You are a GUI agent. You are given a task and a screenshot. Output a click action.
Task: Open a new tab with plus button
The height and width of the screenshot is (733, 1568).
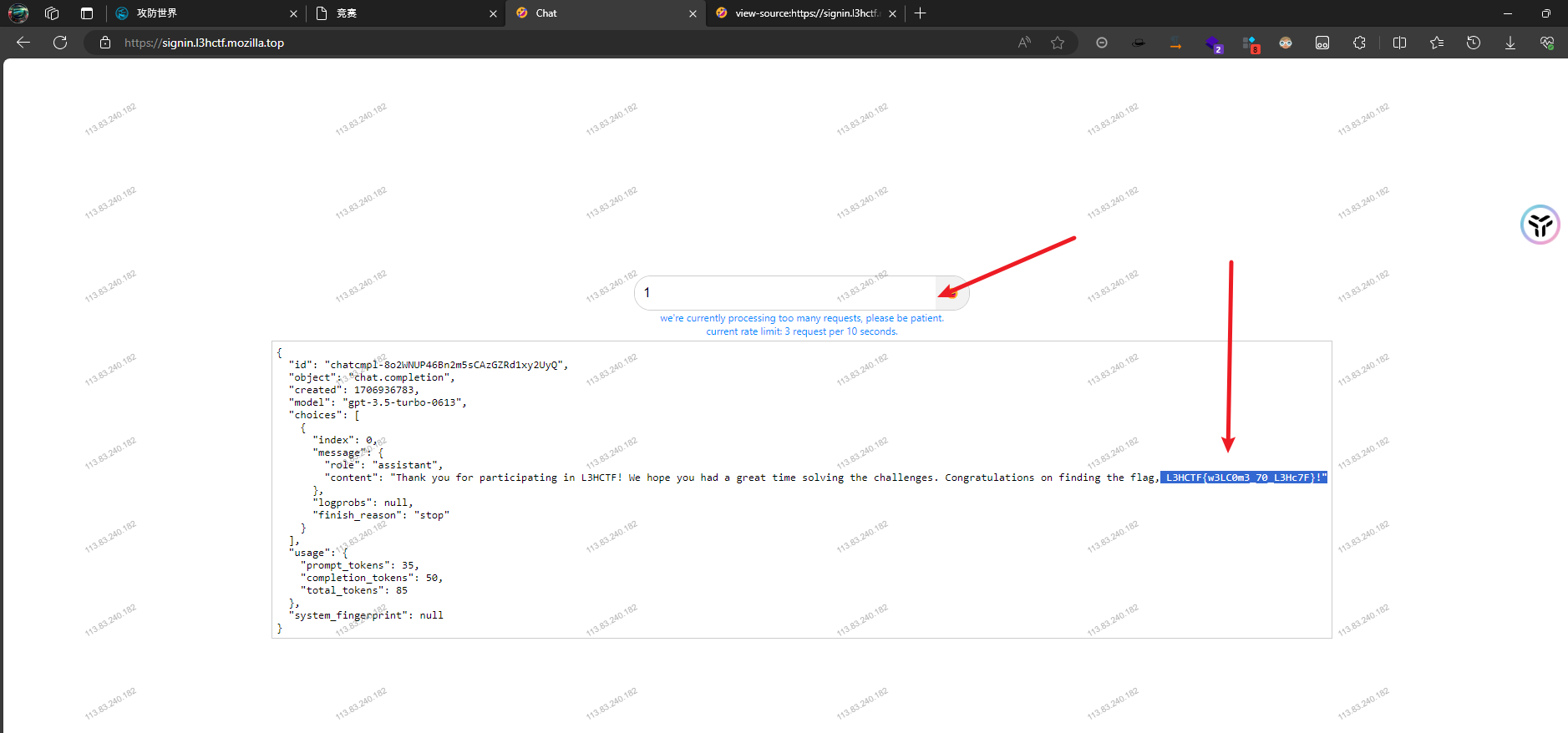pos(920,13)
